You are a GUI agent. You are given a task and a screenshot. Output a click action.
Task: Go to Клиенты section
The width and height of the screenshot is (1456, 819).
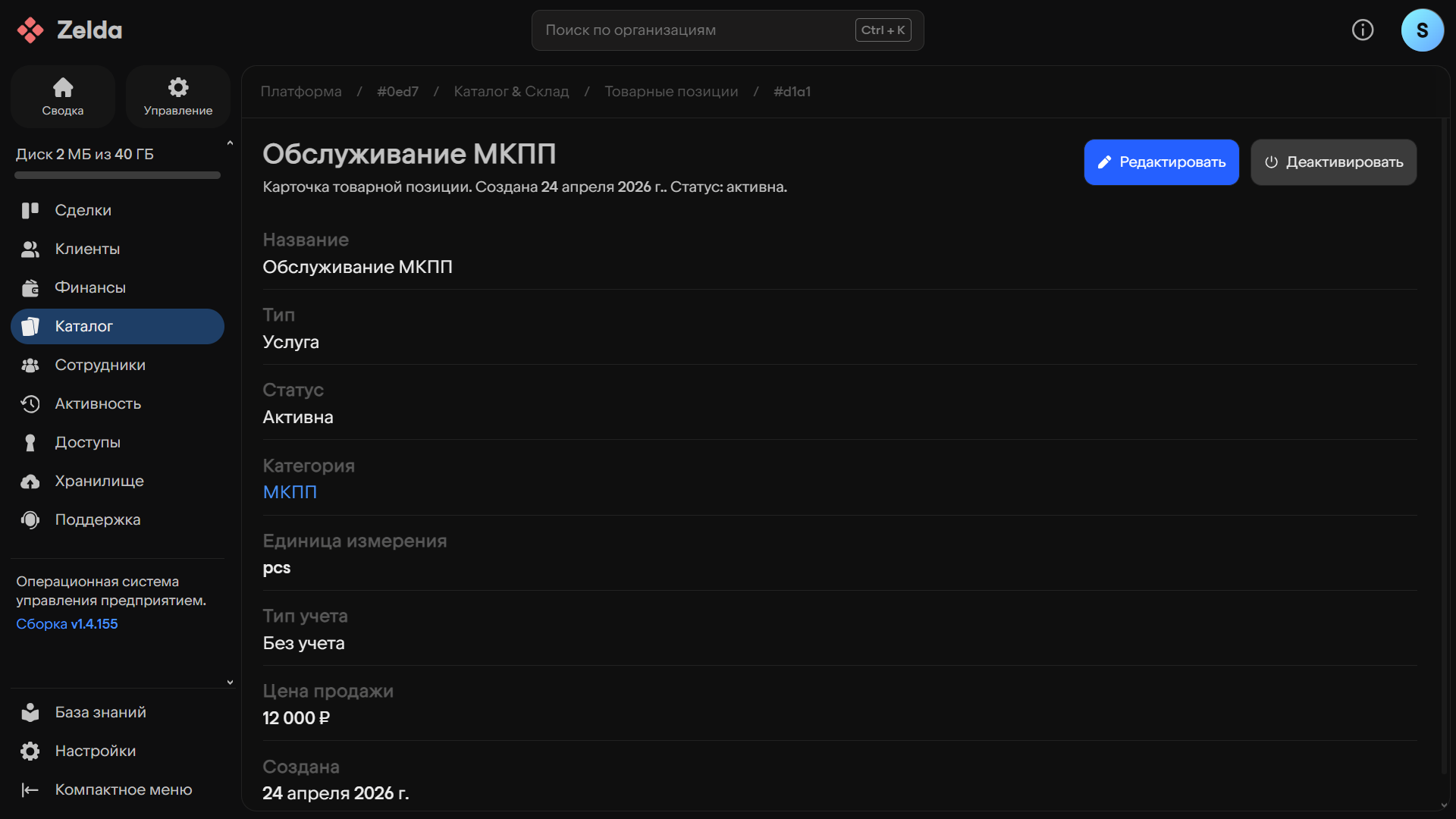86,249
